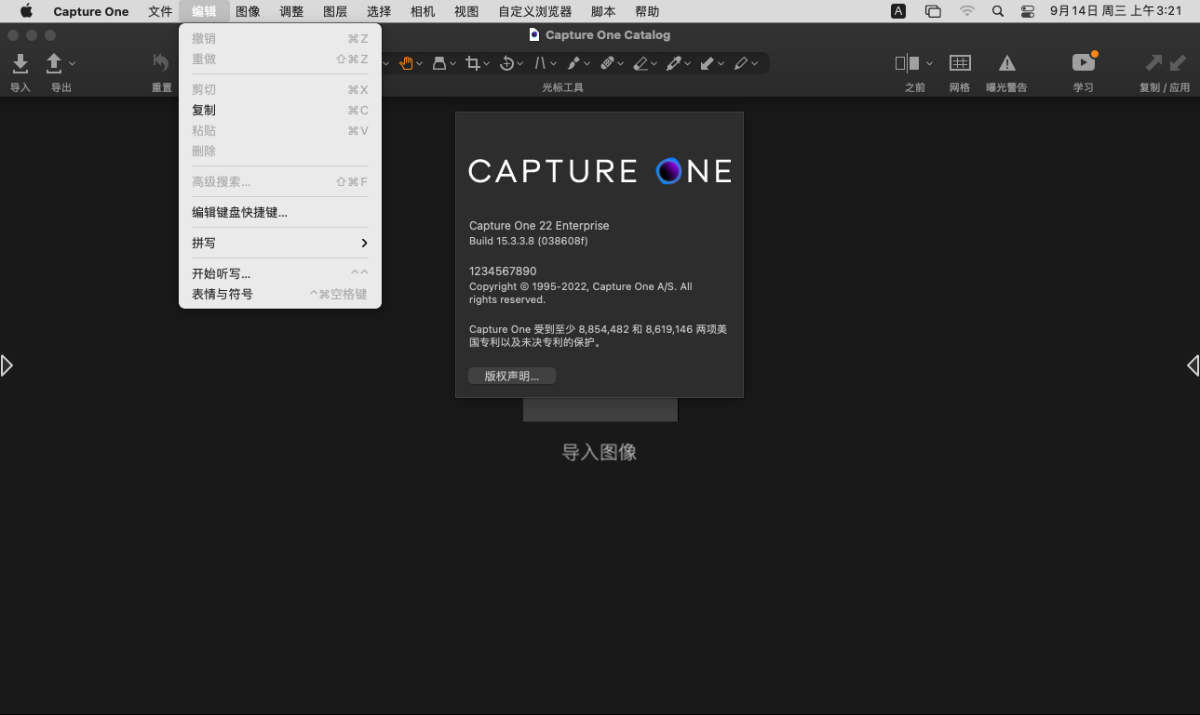
Task: Close the open 编辑 menu title
Action: click(204, 11)
